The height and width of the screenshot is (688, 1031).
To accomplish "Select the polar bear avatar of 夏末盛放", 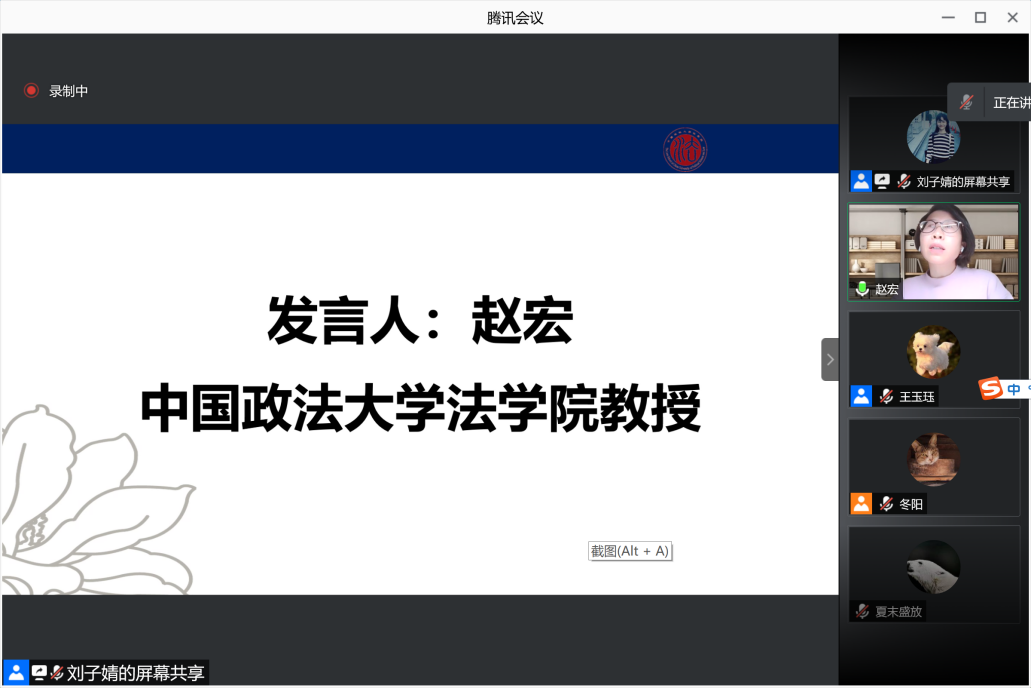I will (933, 567).
